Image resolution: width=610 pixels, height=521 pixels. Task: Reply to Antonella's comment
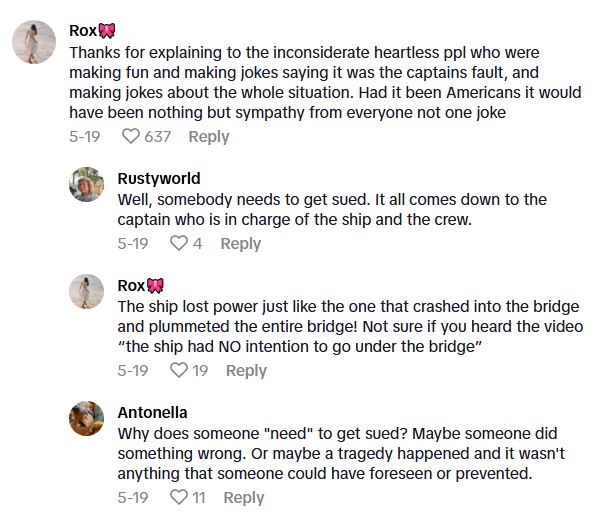click(x=244, y=498)
